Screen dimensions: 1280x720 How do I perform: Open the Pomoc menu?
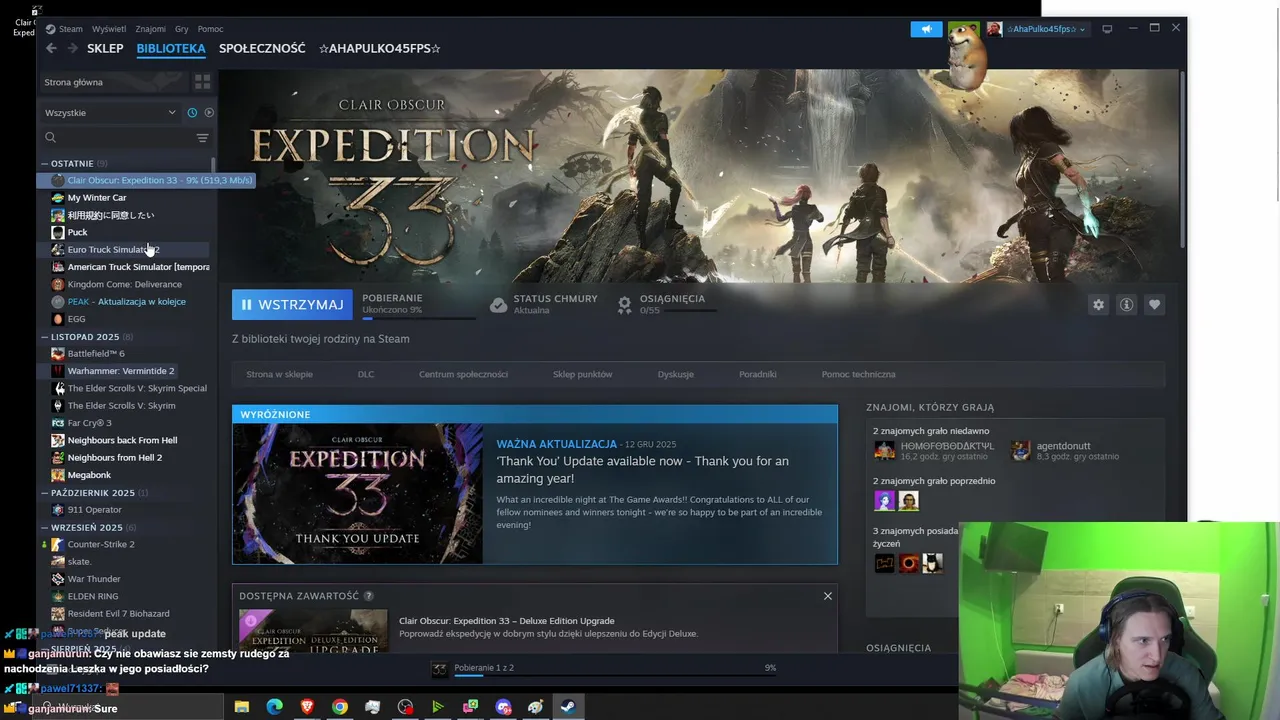click(x=210, y=29)
